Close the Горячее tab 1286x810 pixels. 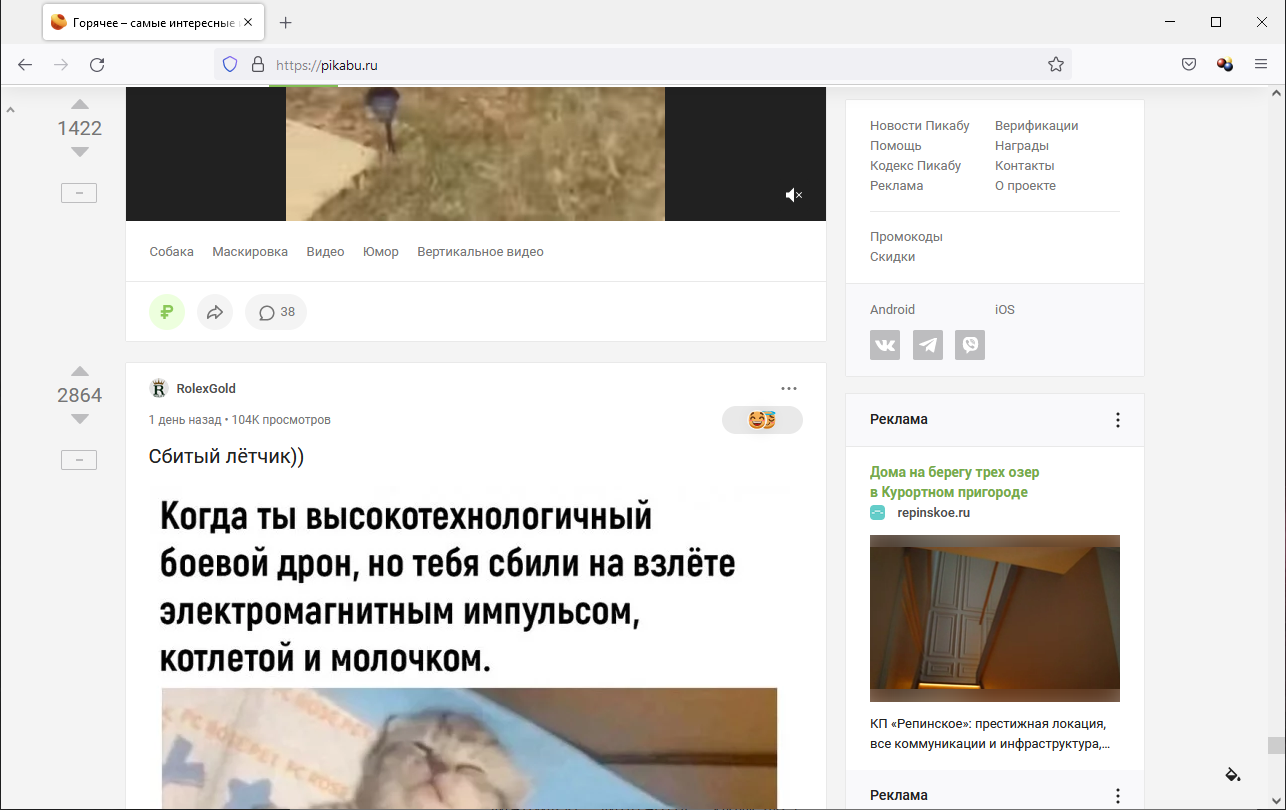[x=249, y=22]
